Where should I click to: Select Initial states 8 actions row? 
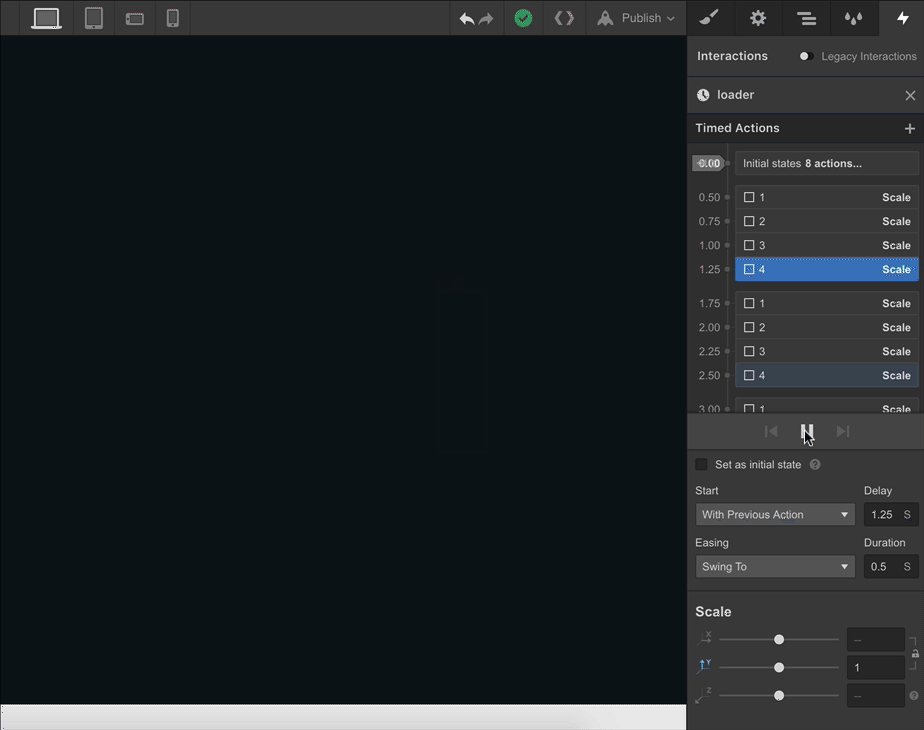tap(826, 163)
